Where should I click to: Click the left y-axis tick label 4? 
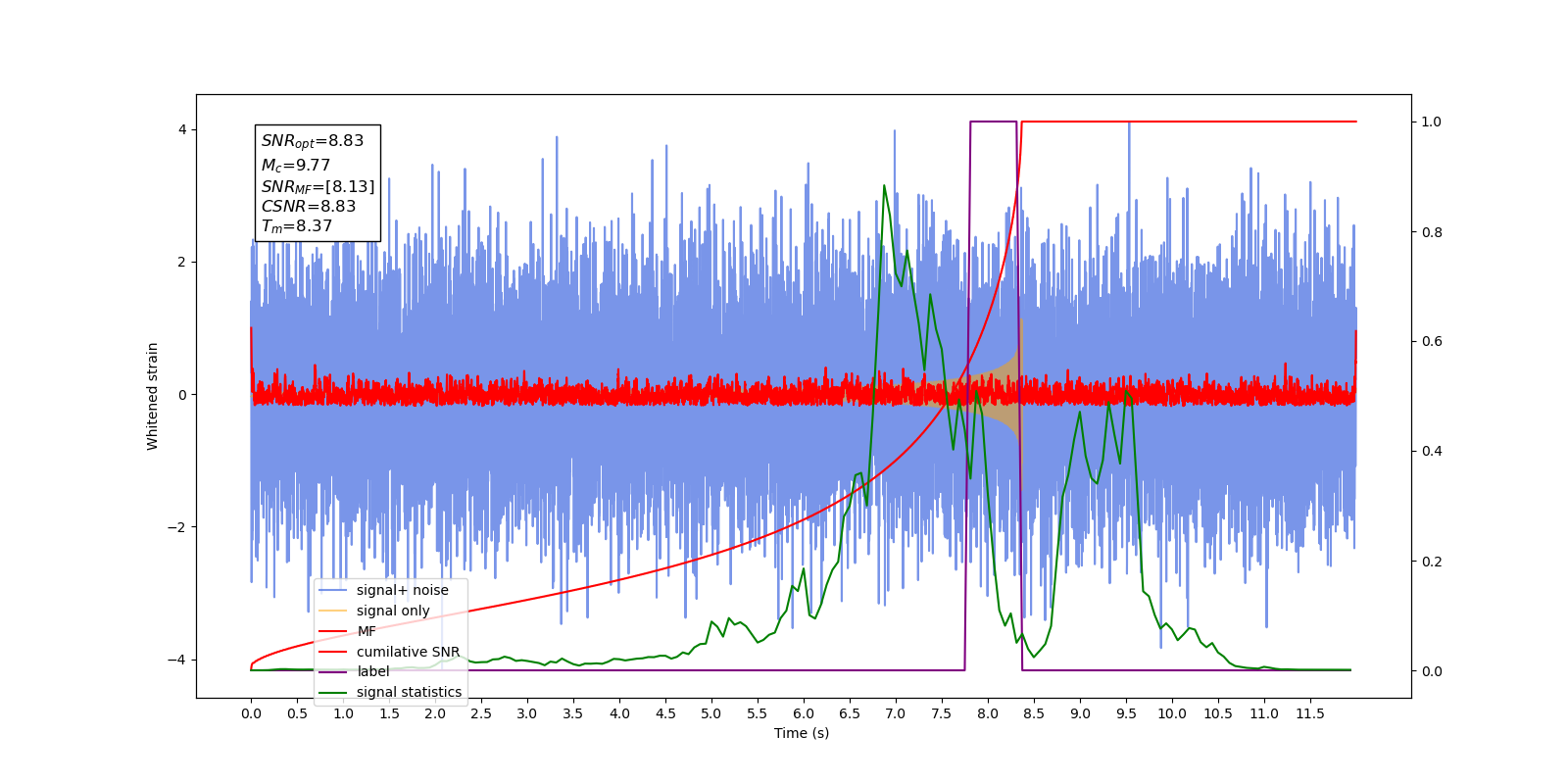[x=182, y=129]
